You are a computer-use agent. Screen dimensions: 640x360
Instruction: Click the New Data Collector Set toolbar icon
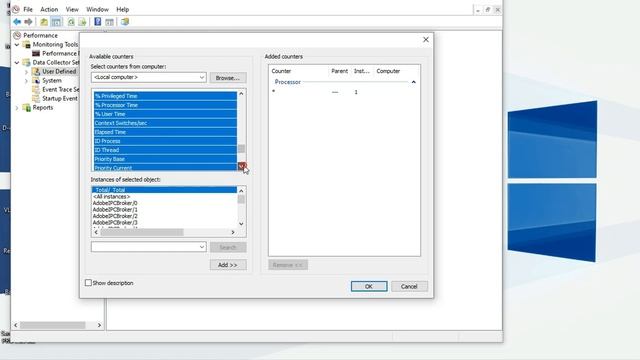click(x=125, y=22)
